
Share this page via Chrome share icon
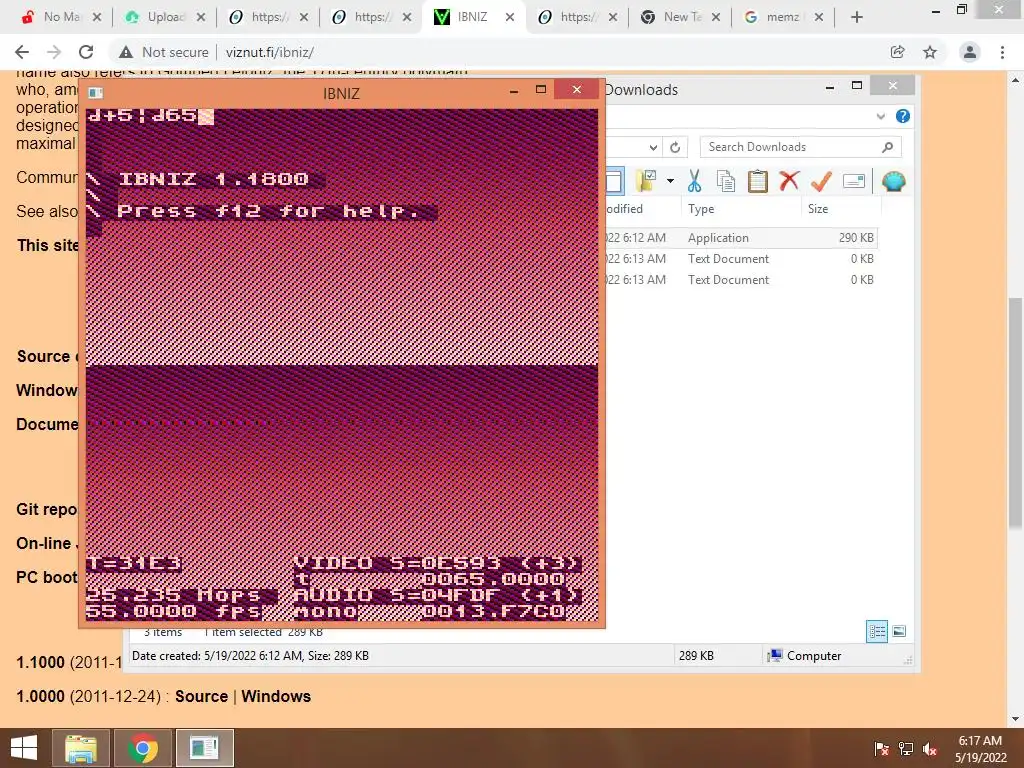point(897,52)
